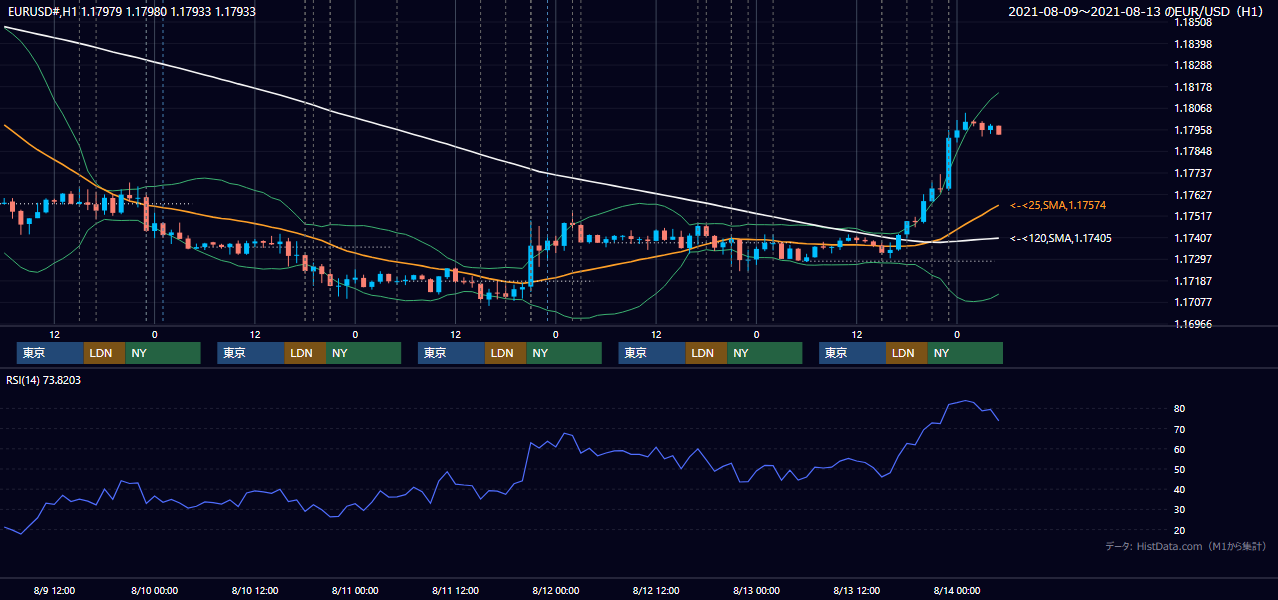Click the 東京 session block for August 9
The width and height of the screenshot is (1278, 600).
pyautogui.click(x=50, y=353)
